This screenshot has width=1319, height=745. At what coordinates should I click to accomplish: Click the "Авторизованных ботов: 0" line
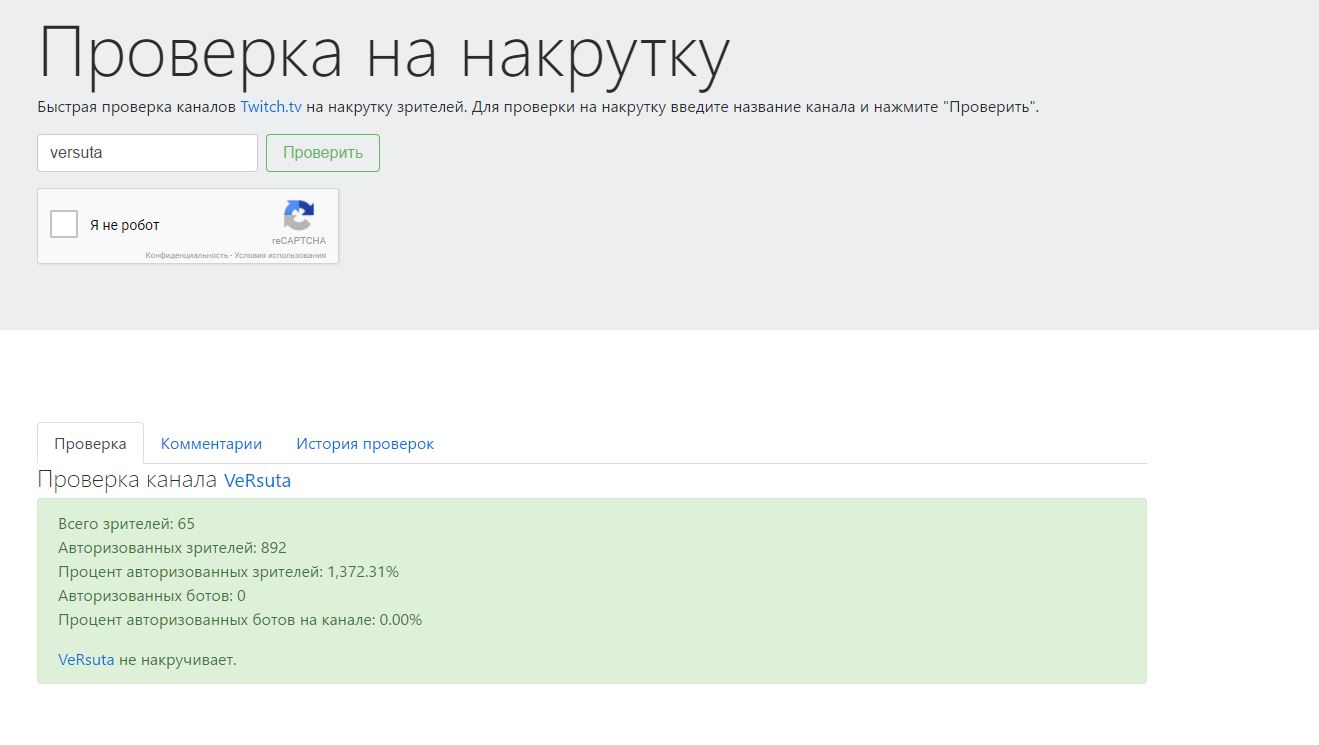151,596
